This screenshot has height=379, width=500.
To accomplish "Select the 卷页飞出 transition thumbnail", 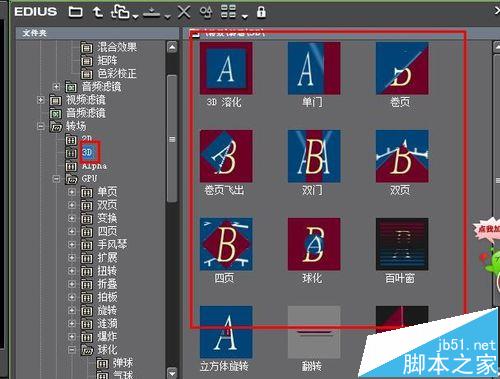I will 226,156.
